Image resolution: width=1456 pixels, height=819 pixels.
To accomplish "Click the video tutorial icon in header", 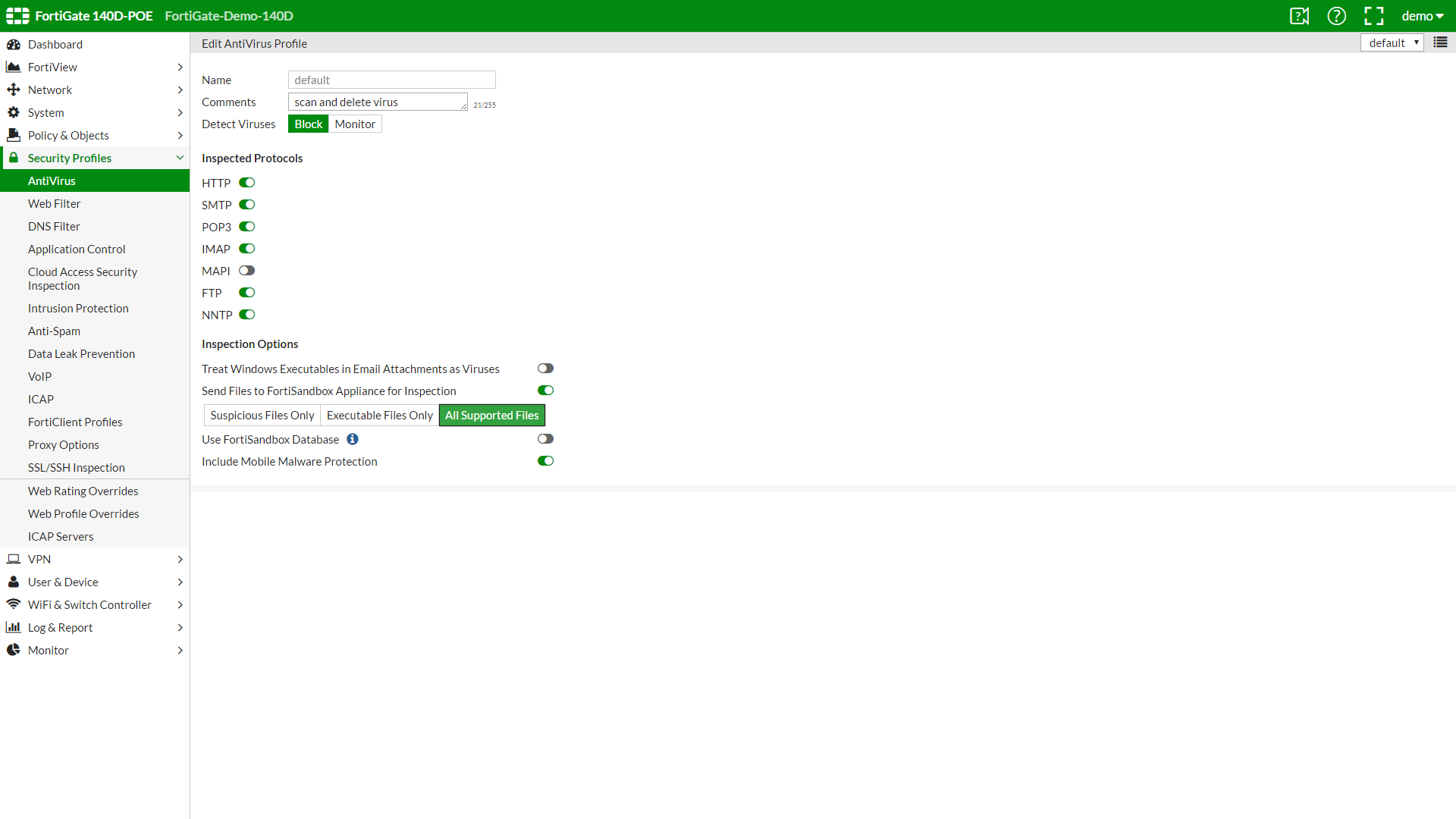I will pyautogui.click(x=1299, y=16).
